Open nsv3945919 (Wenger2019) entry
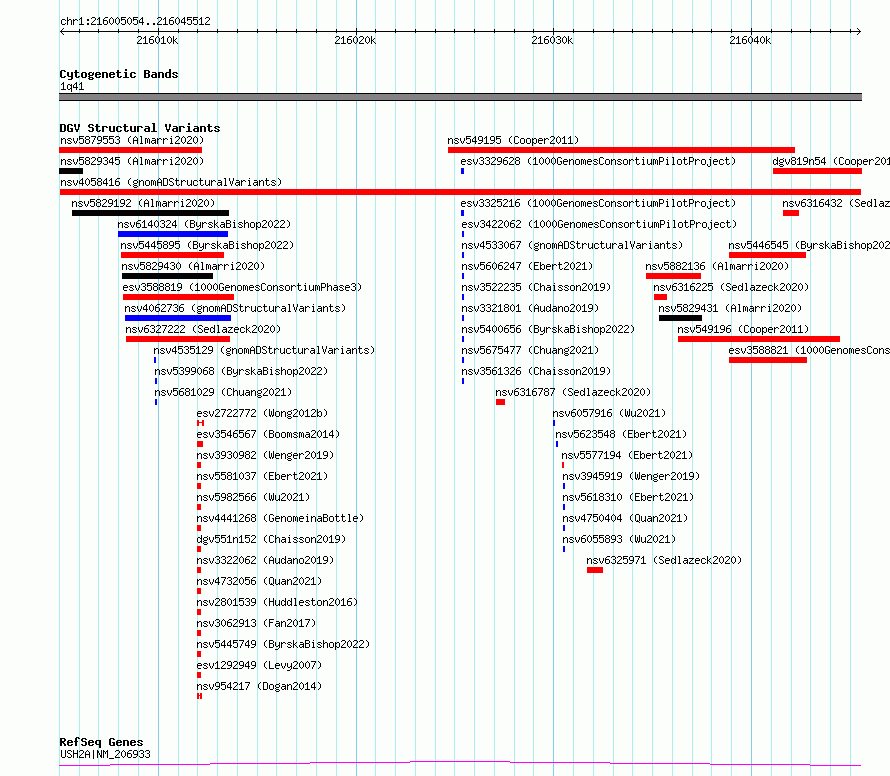 point(631,476)
